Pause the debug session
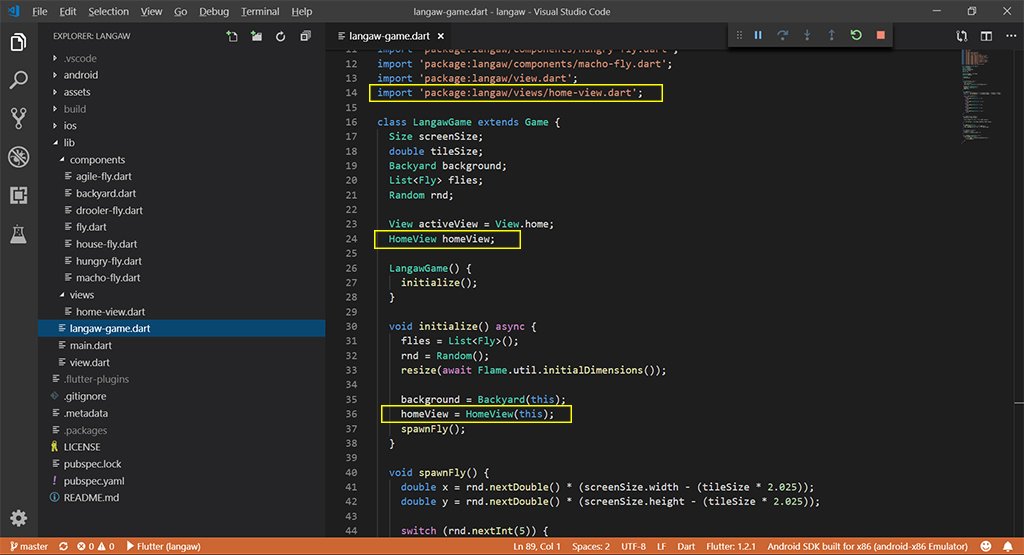Viewport: 1024px width, 555px height. click(x=758, y=35)
